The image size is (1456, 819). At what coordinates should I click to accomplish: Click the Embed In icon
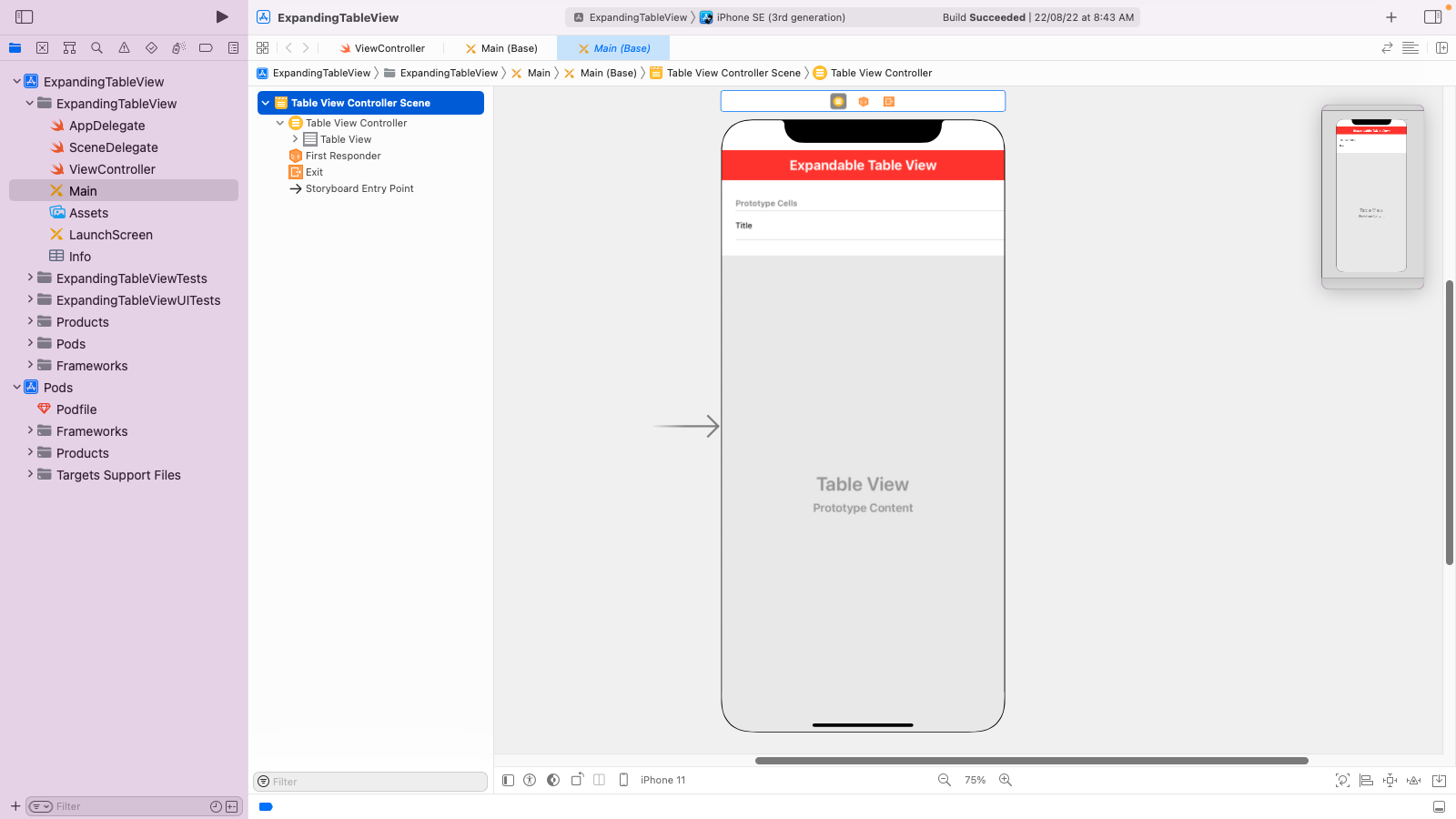(x=1440, y=780)
